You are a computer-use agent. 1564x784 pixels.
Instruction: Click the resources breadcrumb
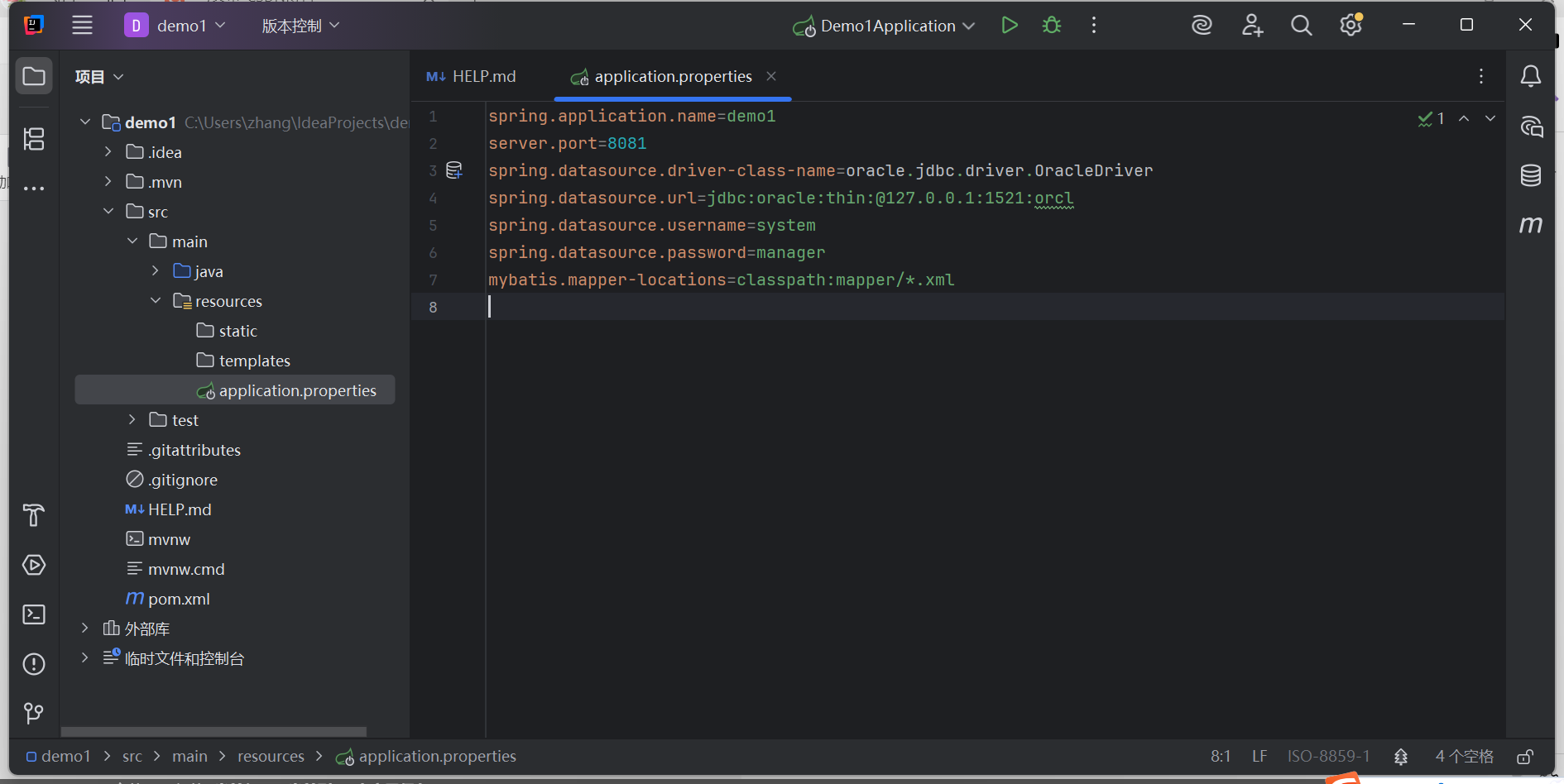[271, 755]
